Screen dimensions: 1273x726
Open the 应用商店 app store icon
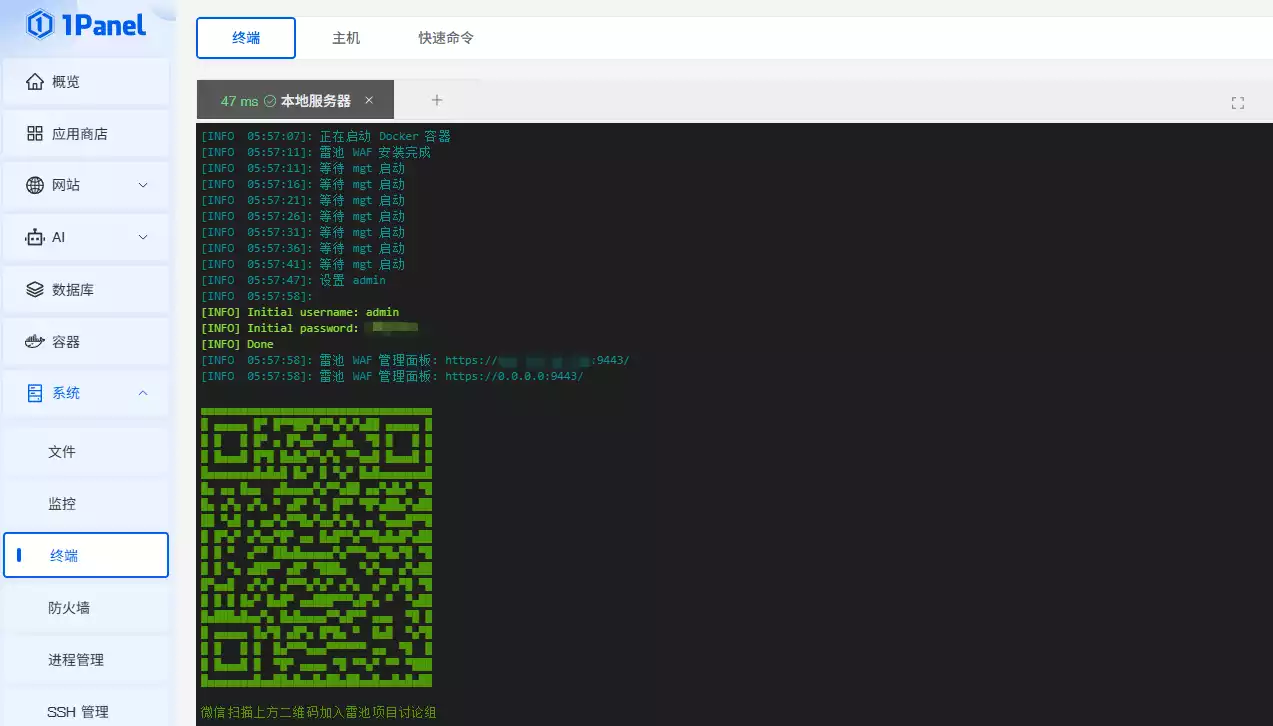[x=35, y=133]
